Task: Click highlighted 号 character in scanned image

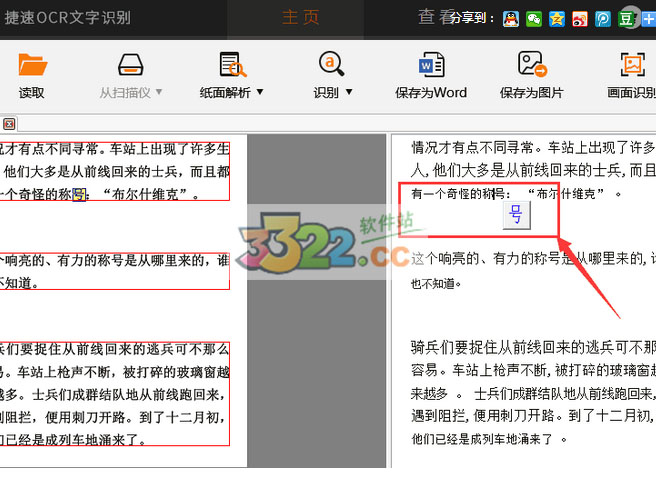Action: (x=79, y=194)
